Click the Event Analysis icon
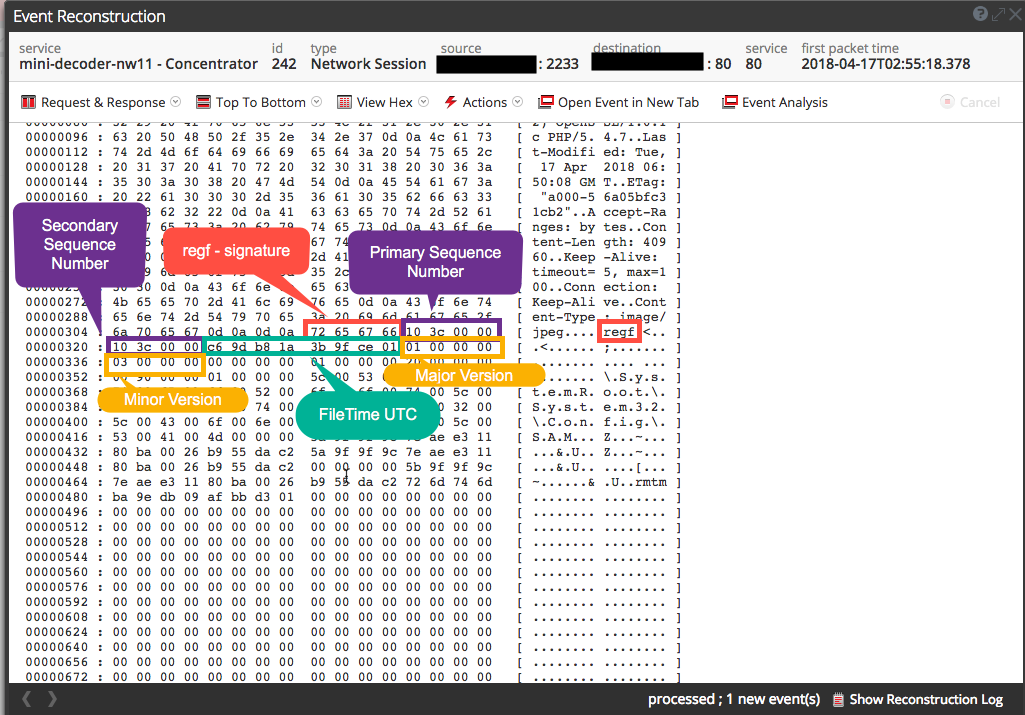Screen dimensions: 1025x715 coord(730,102)
